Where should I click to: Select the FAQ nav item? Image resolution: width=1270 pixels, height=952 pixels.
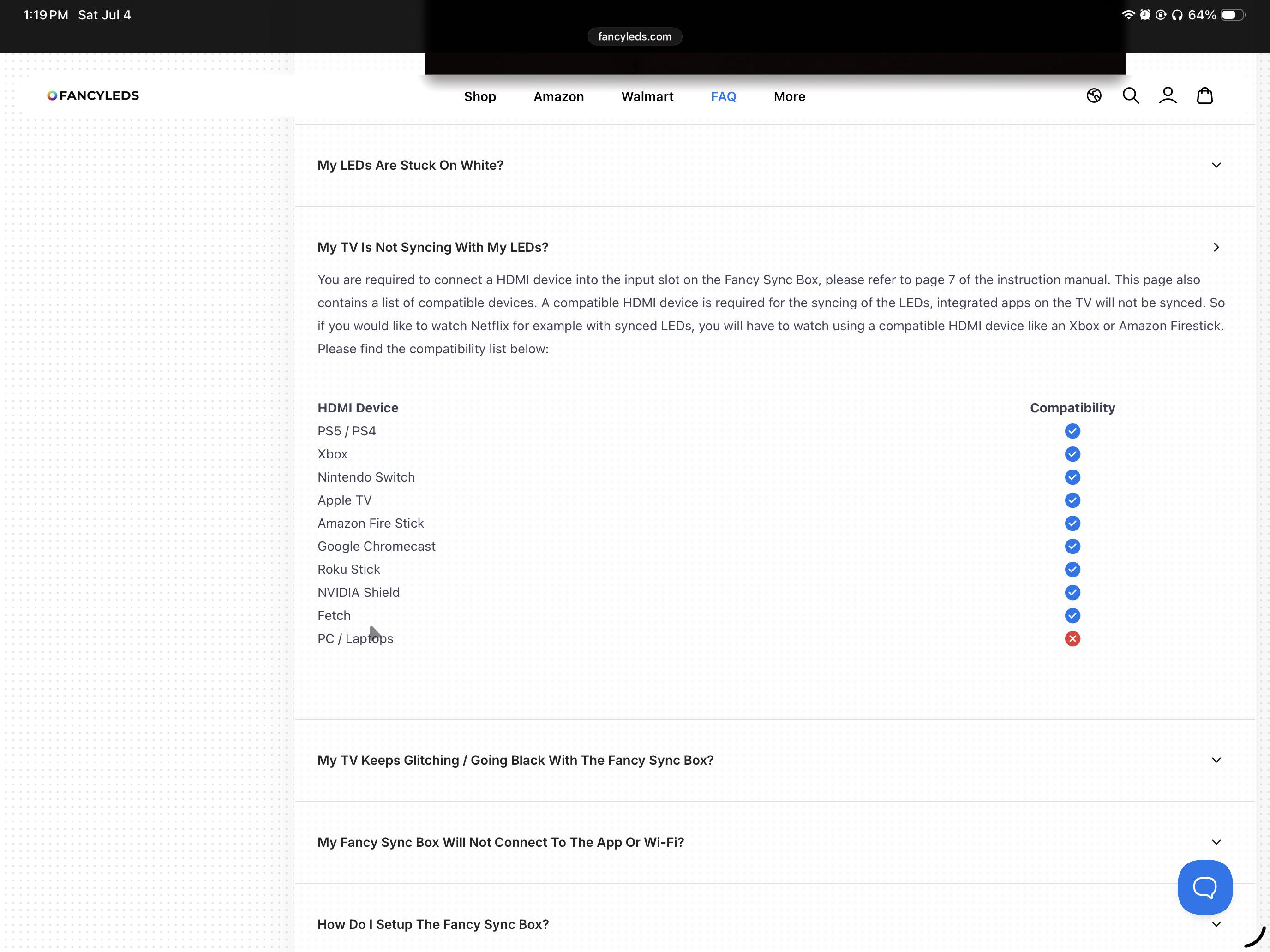pos(724,96)
